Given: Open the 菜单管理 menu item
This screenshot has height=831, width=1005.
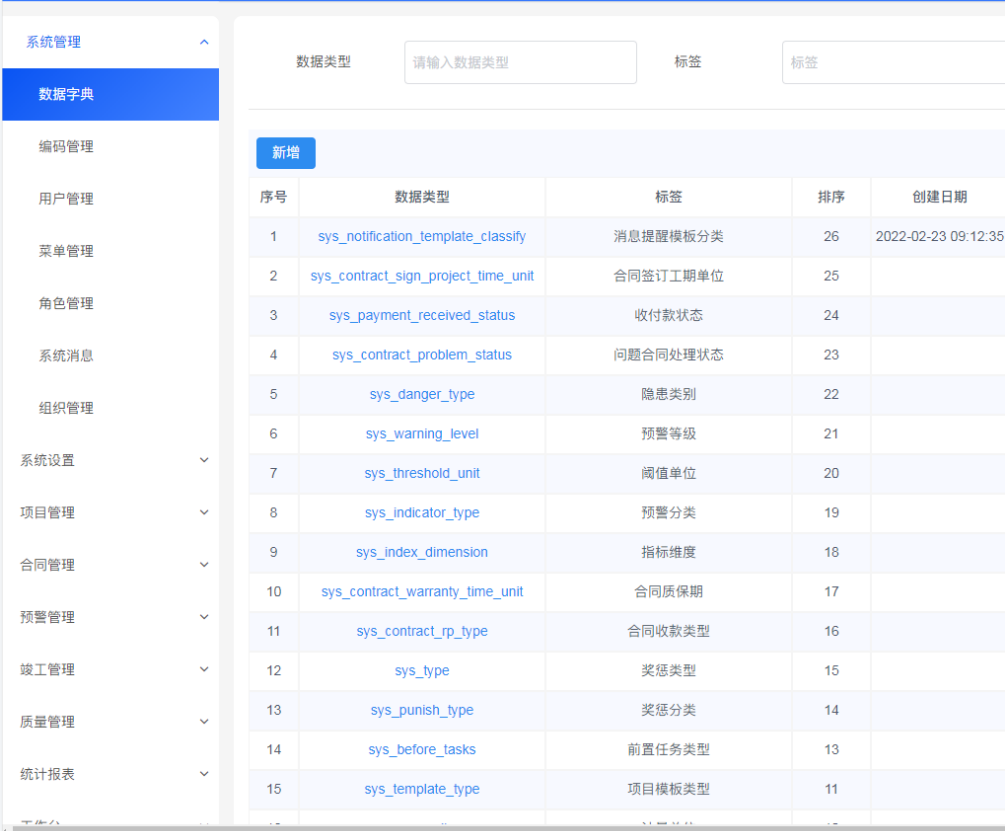Looking at the screenshot, I should pyautogui.click(x=110, y=251).
